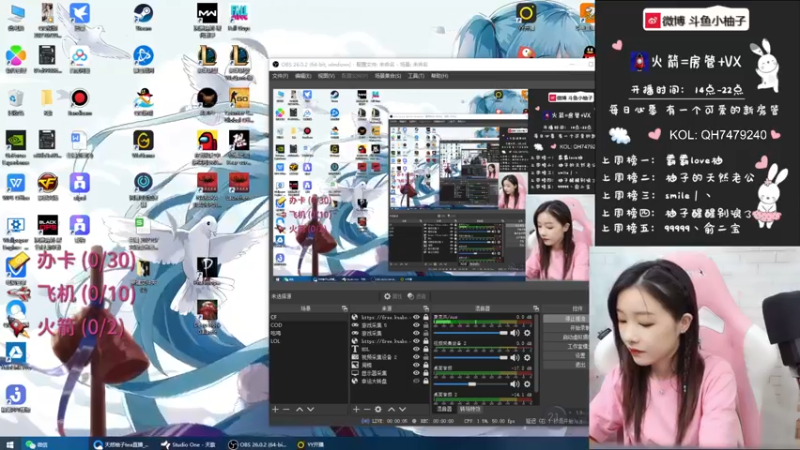Open the 文件(F) menu in OBS
The image size is (800, 450).
click(x=280, y=76)
